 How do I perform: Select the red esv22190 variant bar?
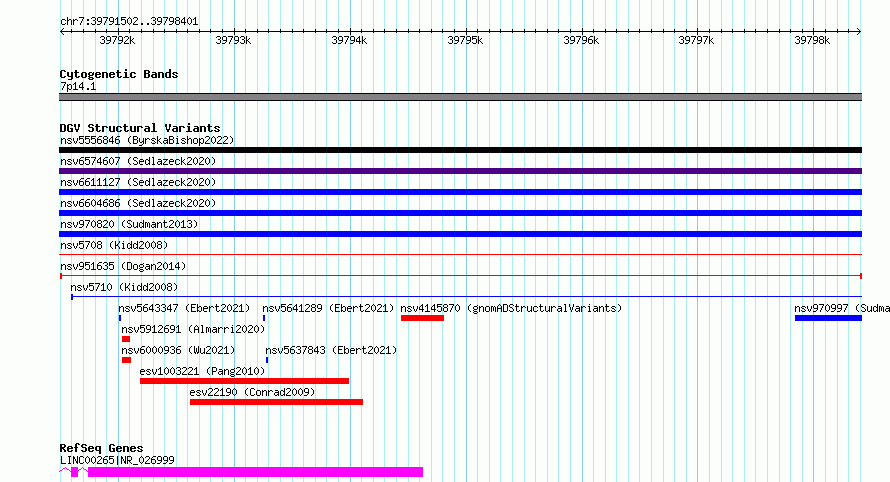(276, 403)
